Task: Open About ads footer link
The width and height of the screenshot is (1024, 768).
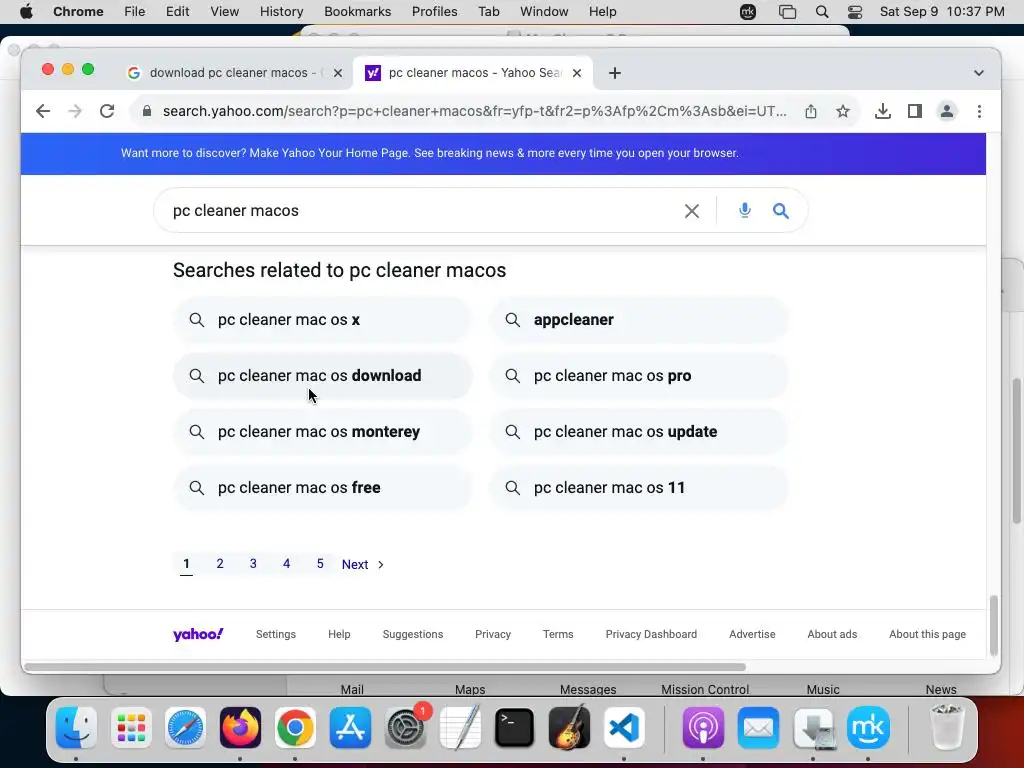Action: click(x=832, y=634)
